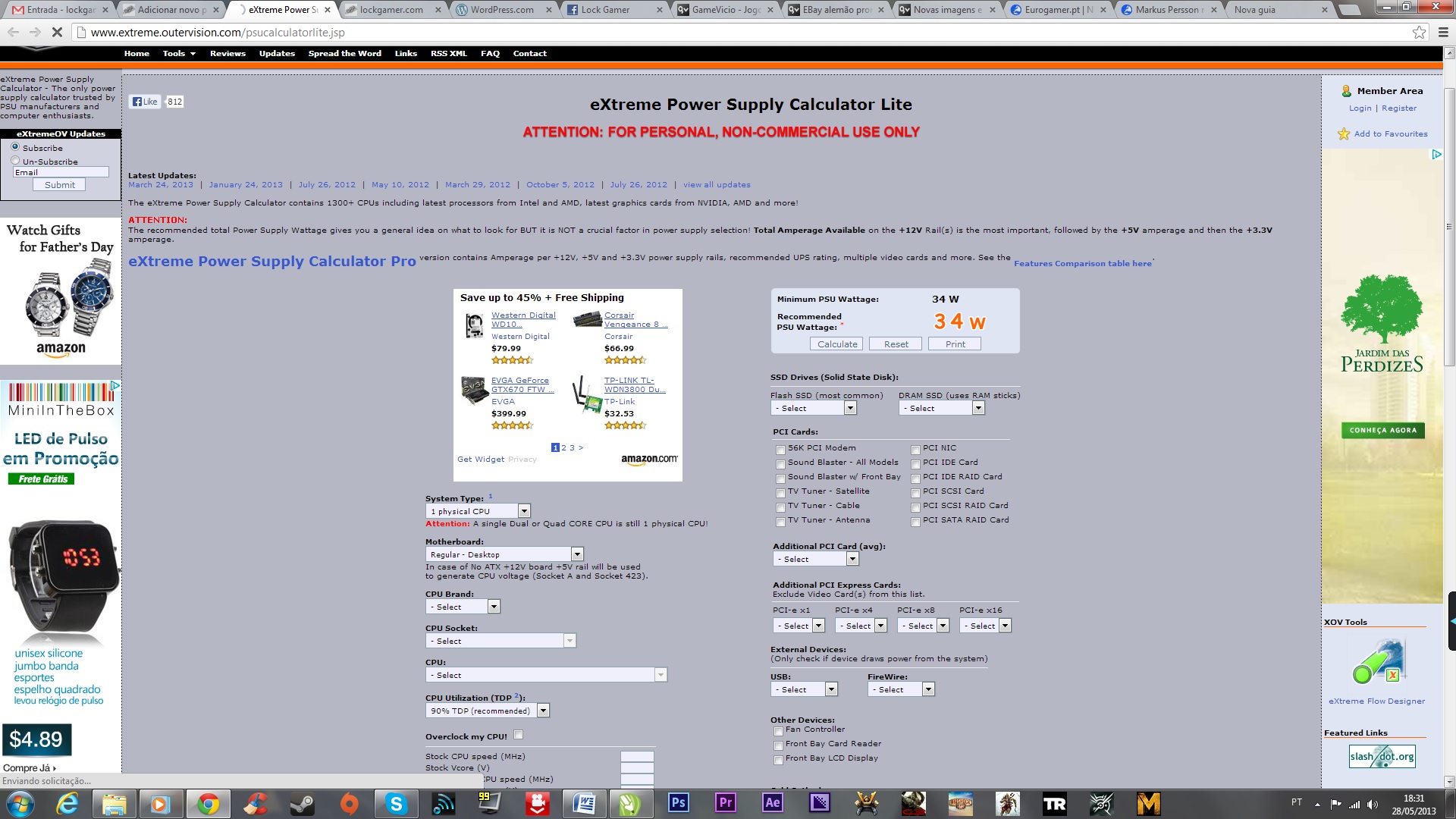Launch Steam from the taskbar
This screenshot has height=819, width=1456.
tap(303, 803)
